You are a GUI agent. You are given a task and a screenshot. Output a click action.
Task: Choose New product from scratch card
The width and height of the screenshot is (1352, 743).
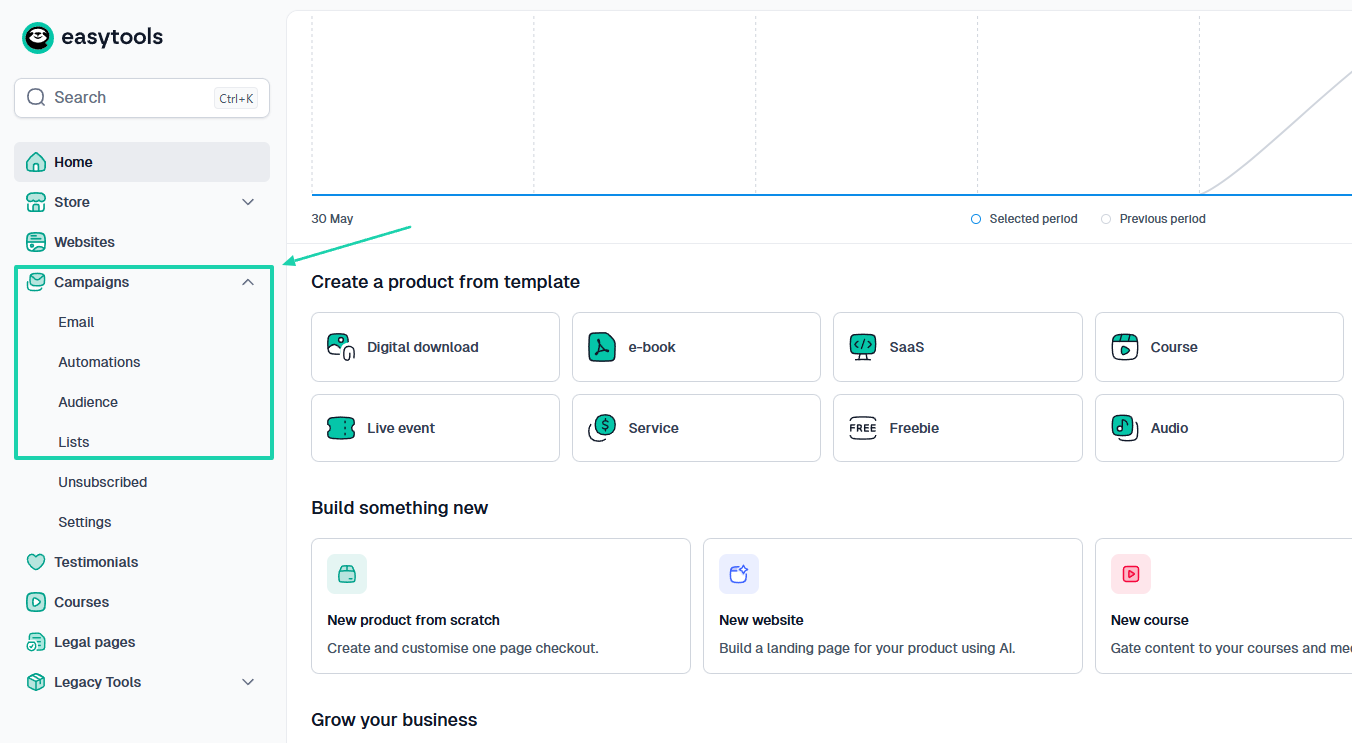(x=501, y=606)
